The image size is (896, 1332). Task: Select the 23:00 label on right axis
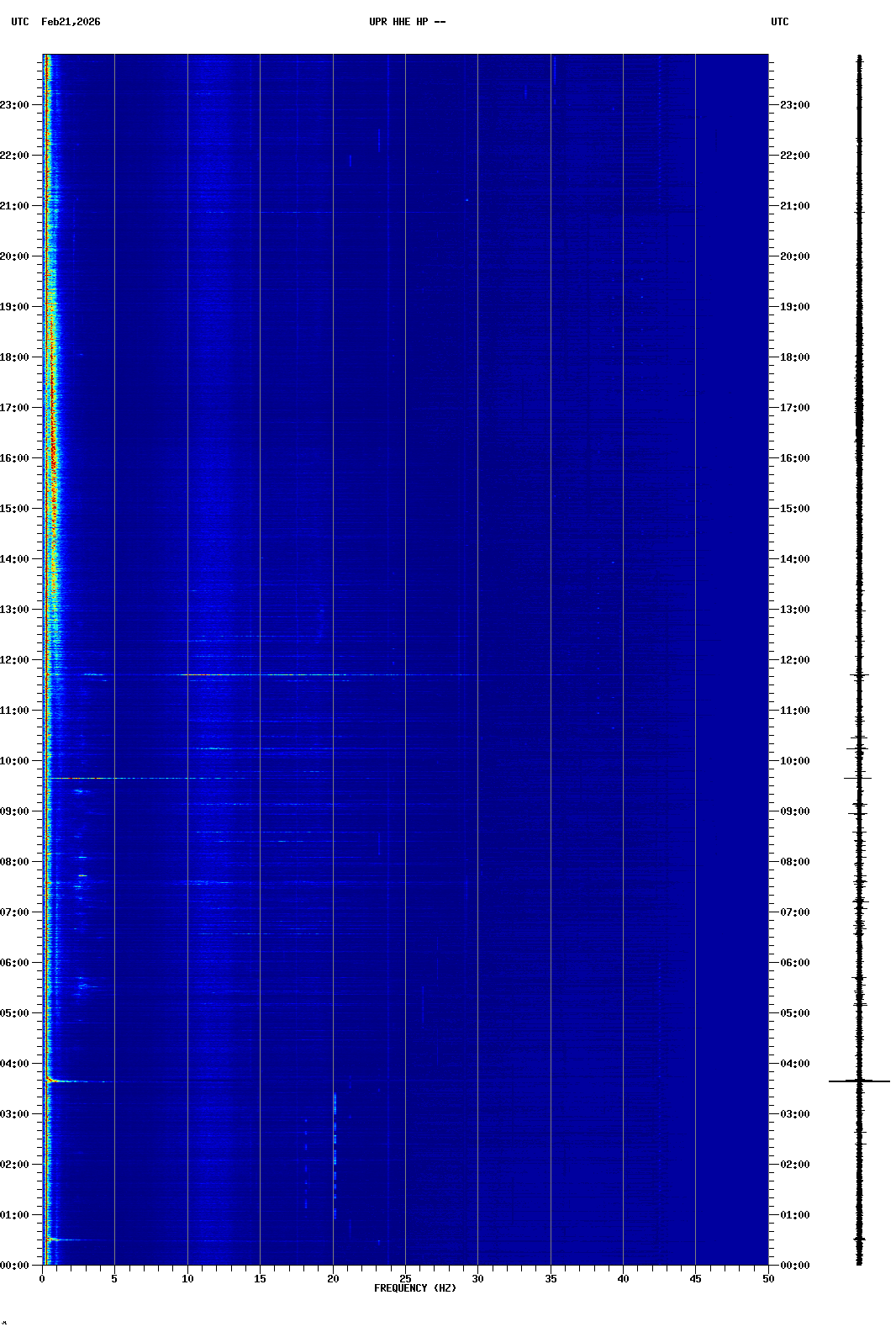pos(794,105)
